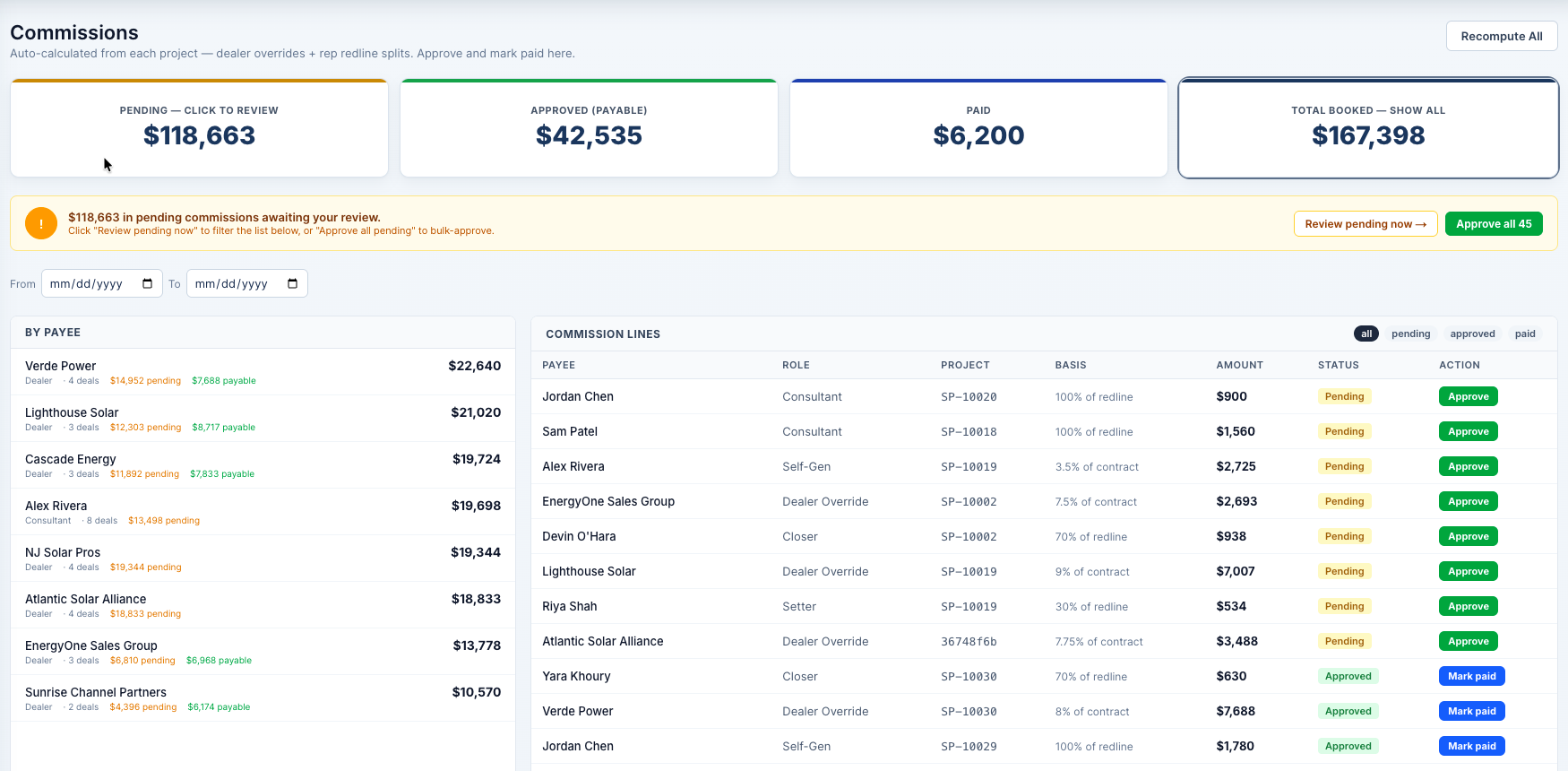Approve Sam Patel's $1,560 commission
The width and height of the screenshot is (1568, 771).
coord(1469,431)
